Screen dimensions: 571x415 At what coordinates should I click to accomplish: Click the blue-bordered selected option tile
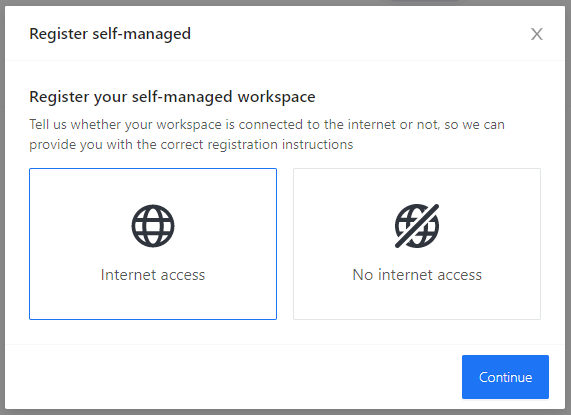point(153,244)
